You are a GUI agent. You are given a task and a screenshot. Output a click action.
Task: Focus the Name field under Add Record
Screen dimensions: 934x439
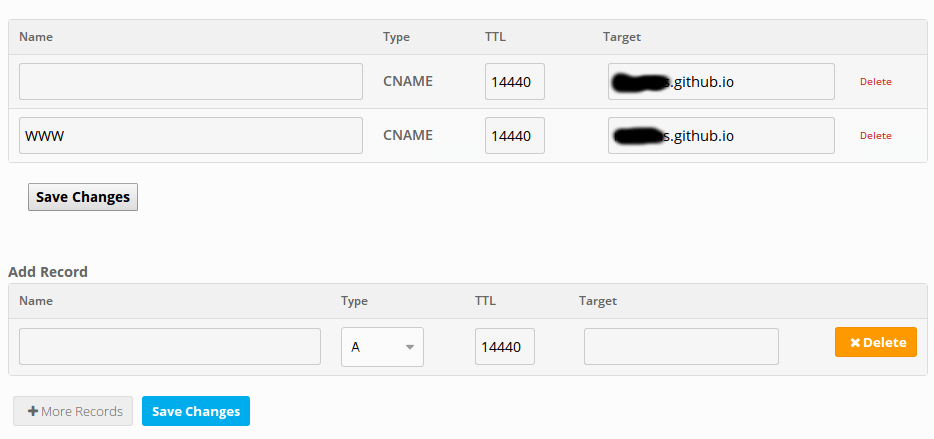170,346
